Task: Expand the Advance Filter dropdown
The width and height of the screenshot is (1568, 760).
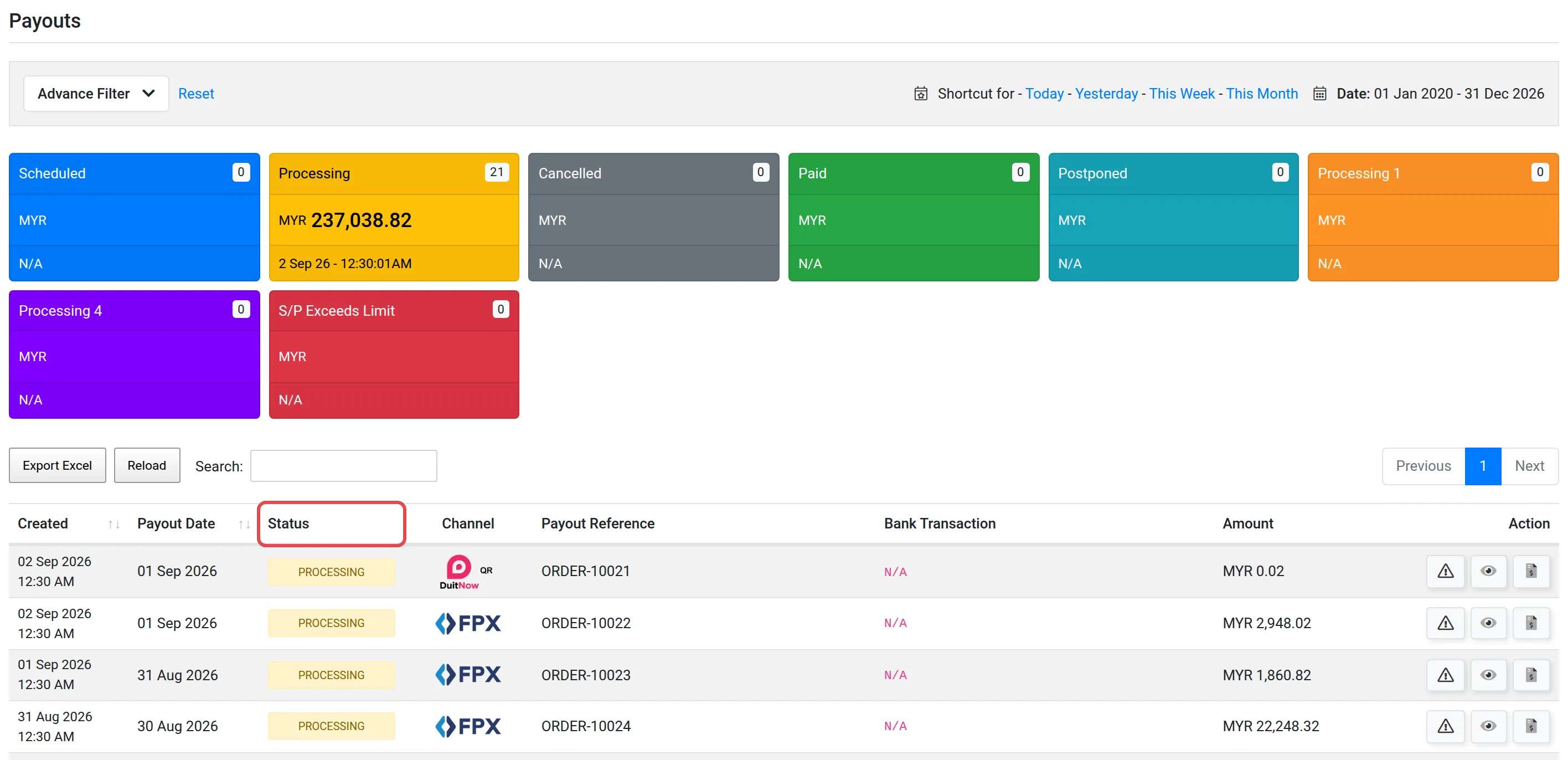Action: pyautogui.click(x=96, y=94)
